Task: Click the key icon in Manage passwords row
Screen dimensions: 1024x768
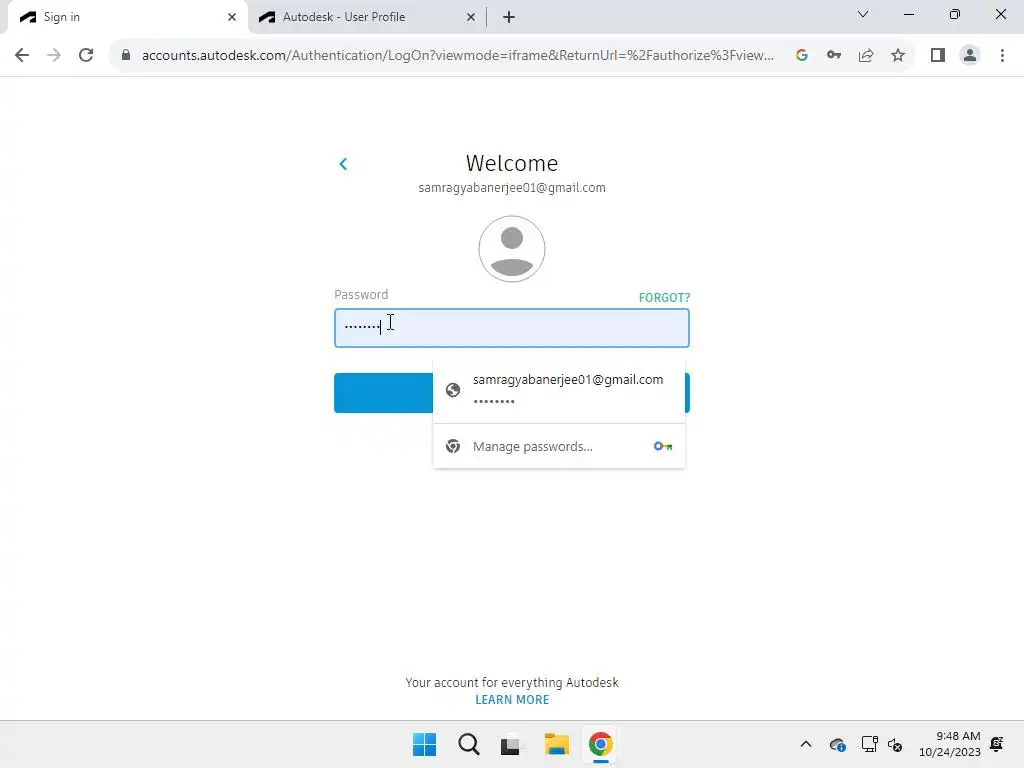Action: pos(662,446)
